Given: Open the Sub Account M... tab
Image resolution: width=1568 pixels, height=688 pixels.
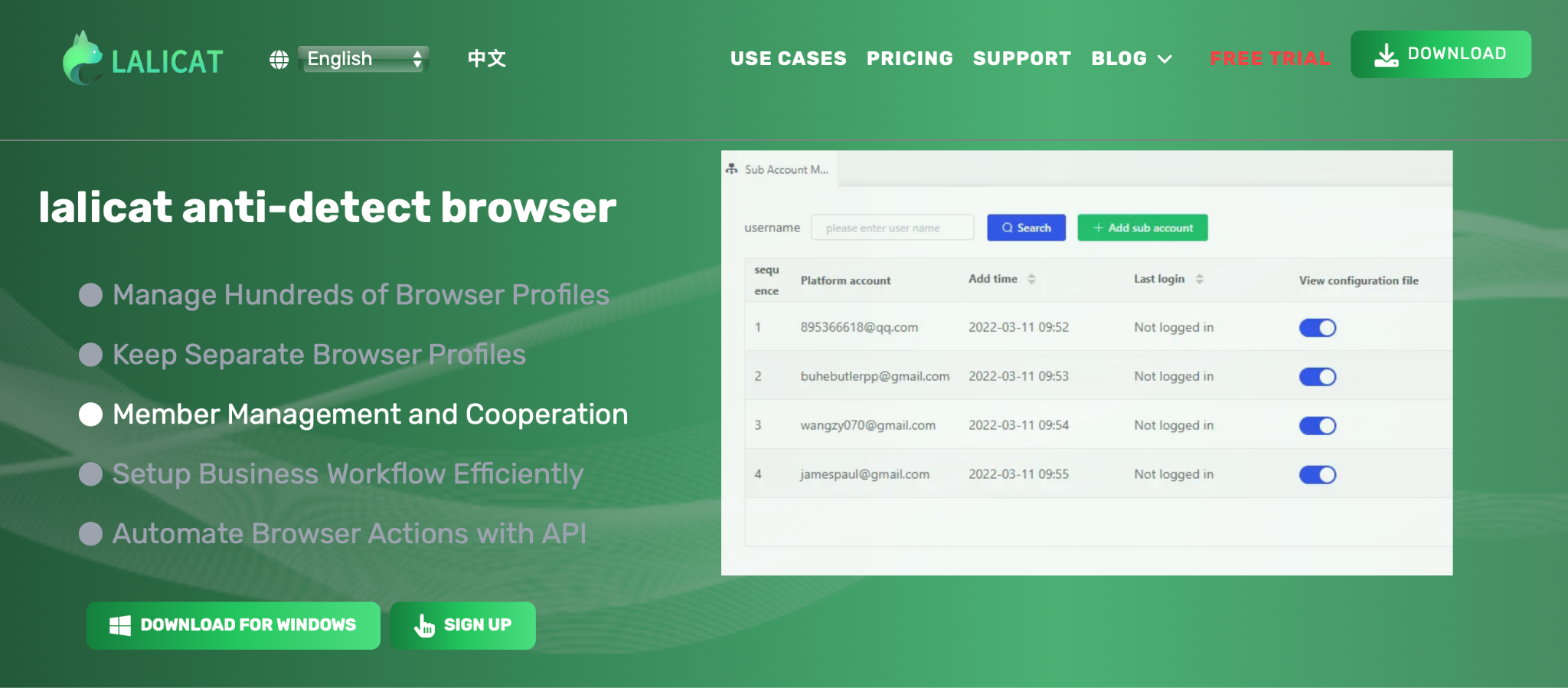Looking at the screenshot, I should click(x=779, y=169).
